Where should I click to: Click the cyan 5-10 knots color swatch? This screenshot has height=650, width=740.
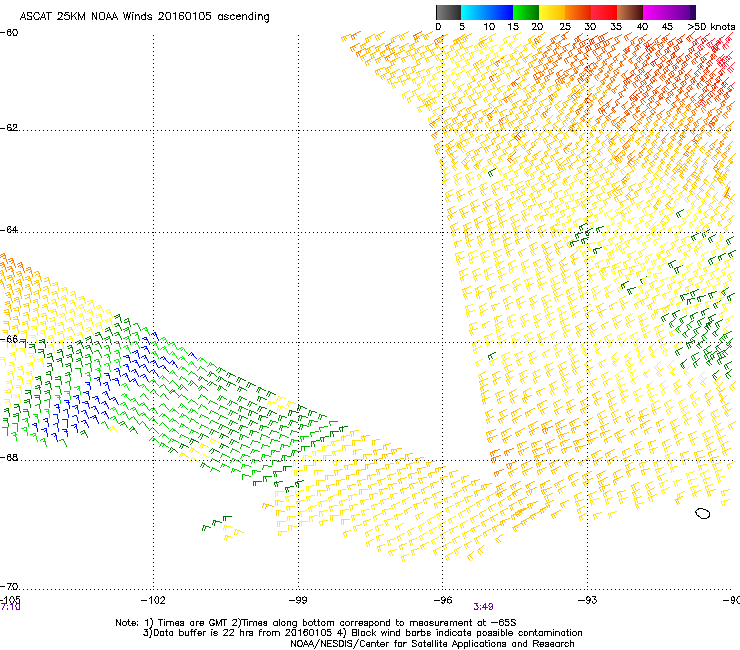(474, 12)
